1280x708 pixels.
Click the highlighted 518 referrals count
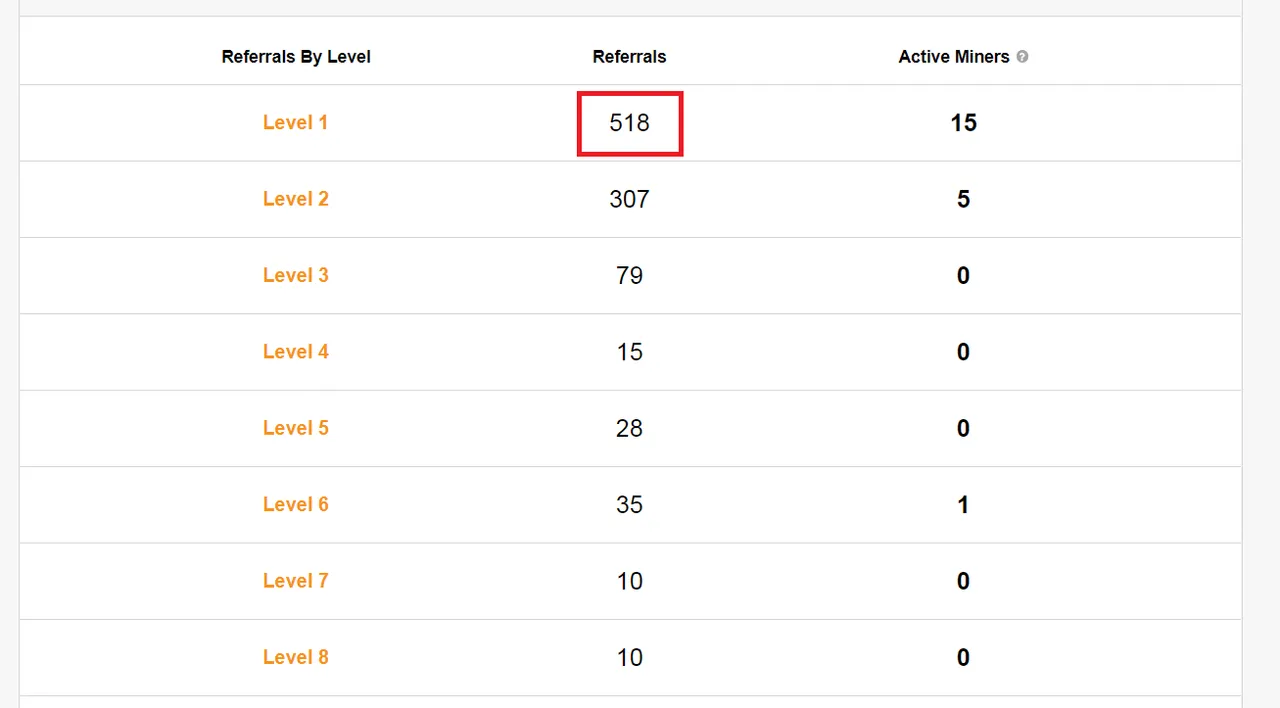630,123
